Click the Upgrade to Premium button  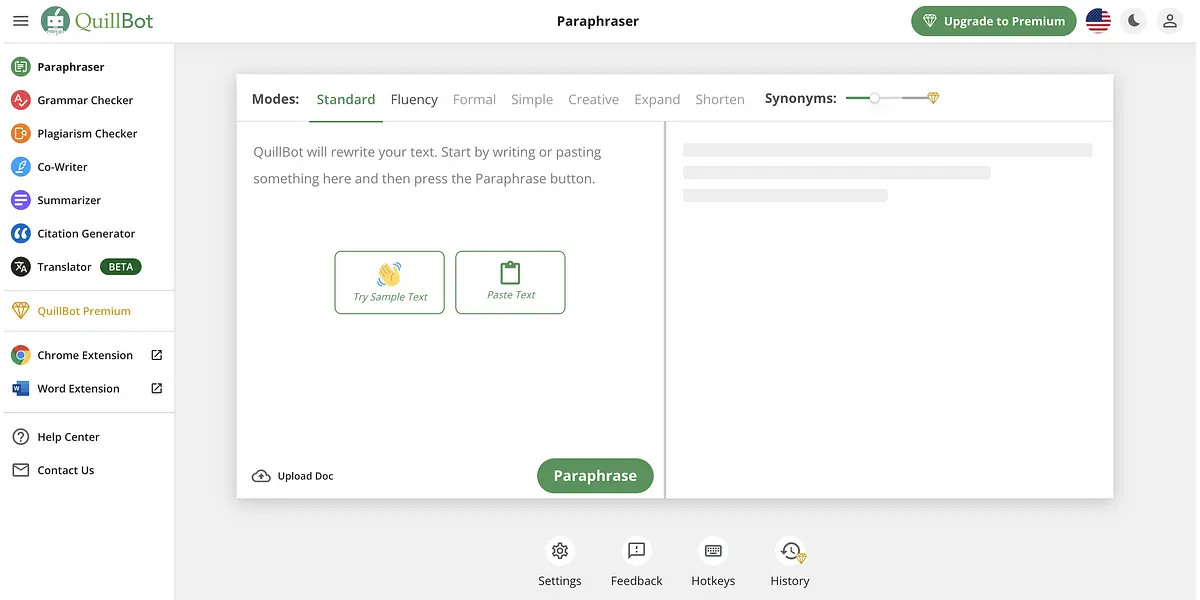coord(993,21)
